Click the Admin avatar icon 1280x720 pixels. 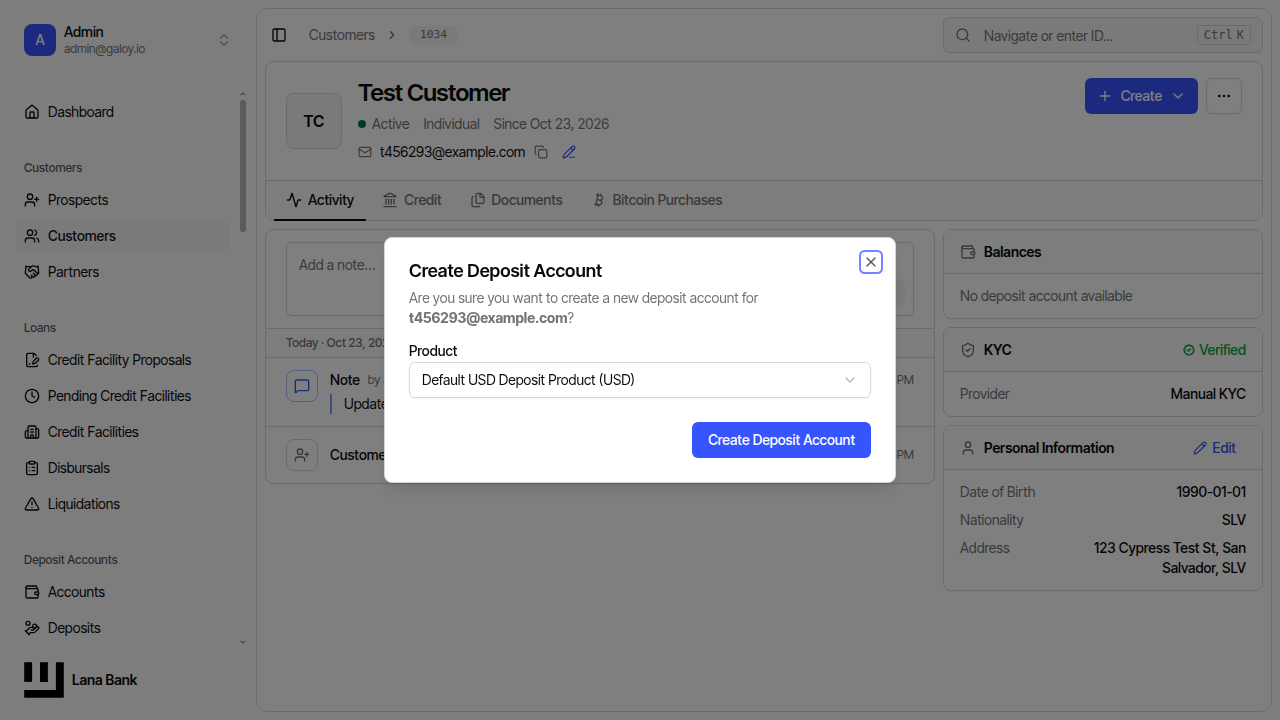(40, 40)
